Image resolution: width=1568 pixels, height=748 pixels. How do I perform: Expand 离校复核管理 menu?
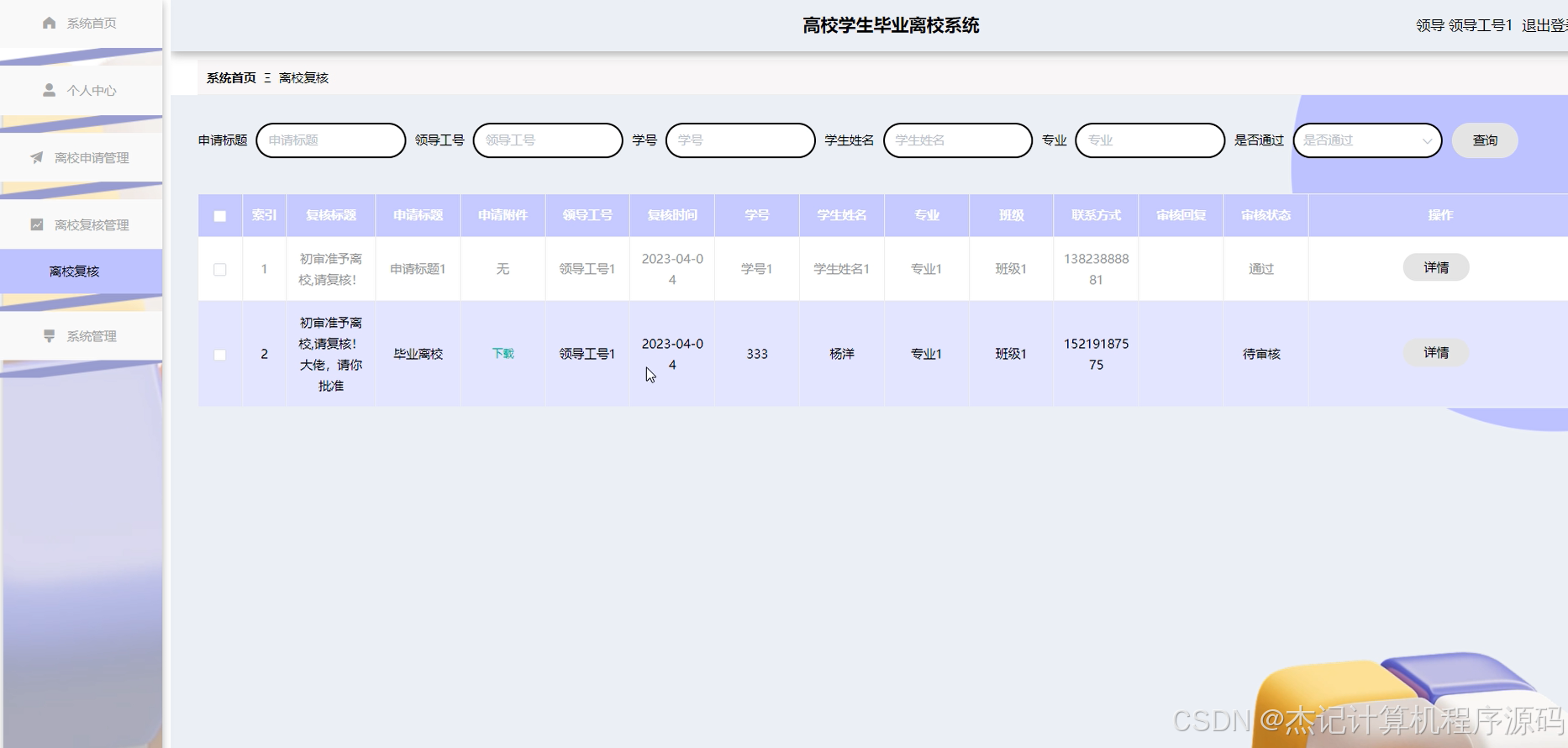pyautogui.click(x=82, y=224)
